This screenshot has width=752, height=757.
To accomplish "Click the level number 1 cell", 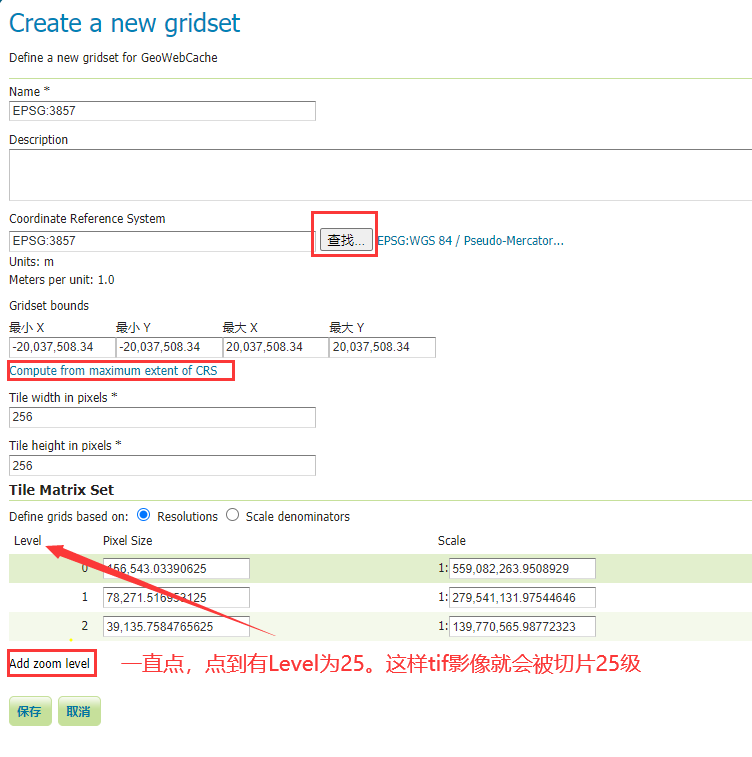I will pos(85,597).
